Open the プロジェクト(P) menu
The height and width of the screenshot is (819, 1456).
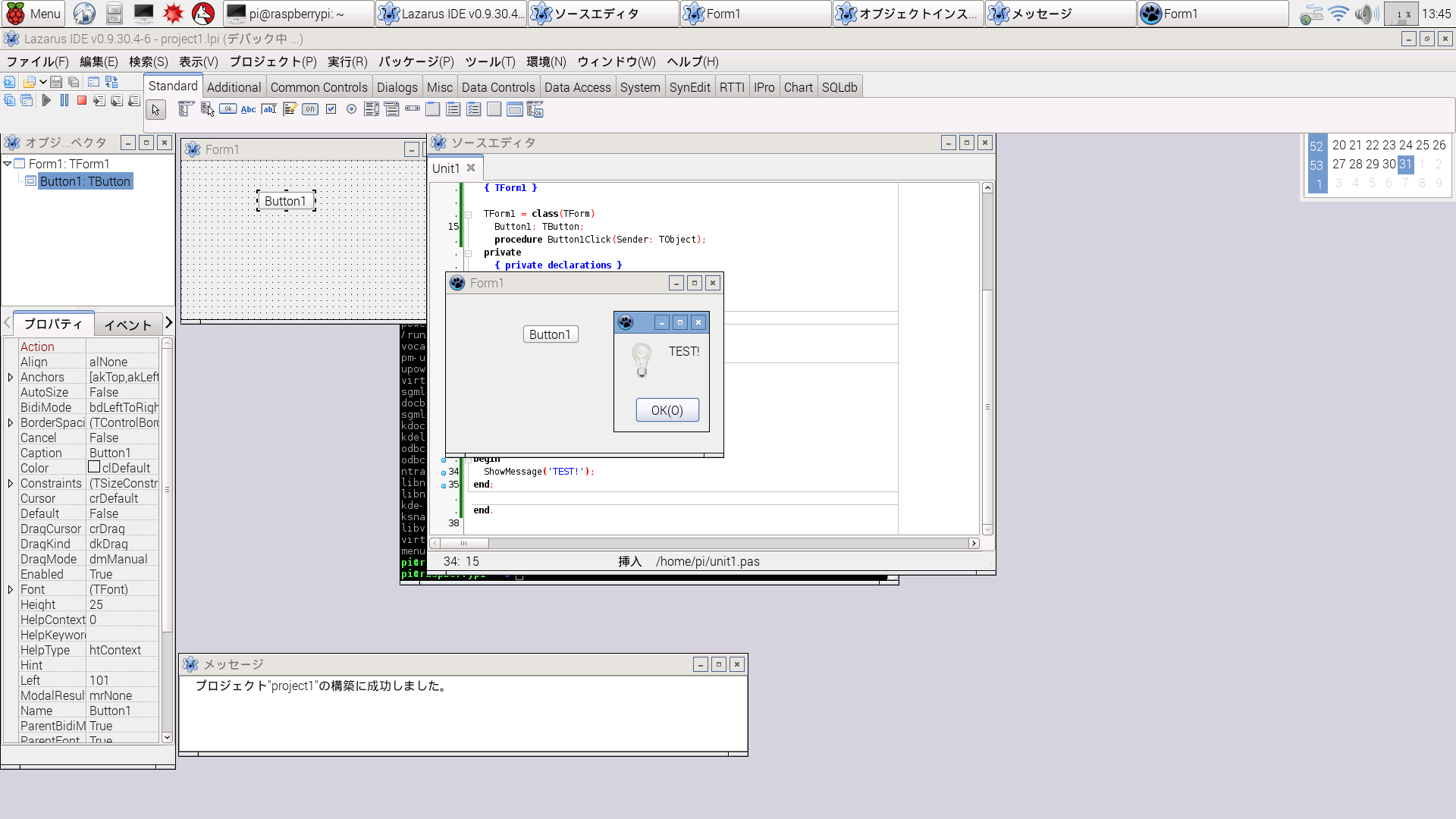point(273,61)
